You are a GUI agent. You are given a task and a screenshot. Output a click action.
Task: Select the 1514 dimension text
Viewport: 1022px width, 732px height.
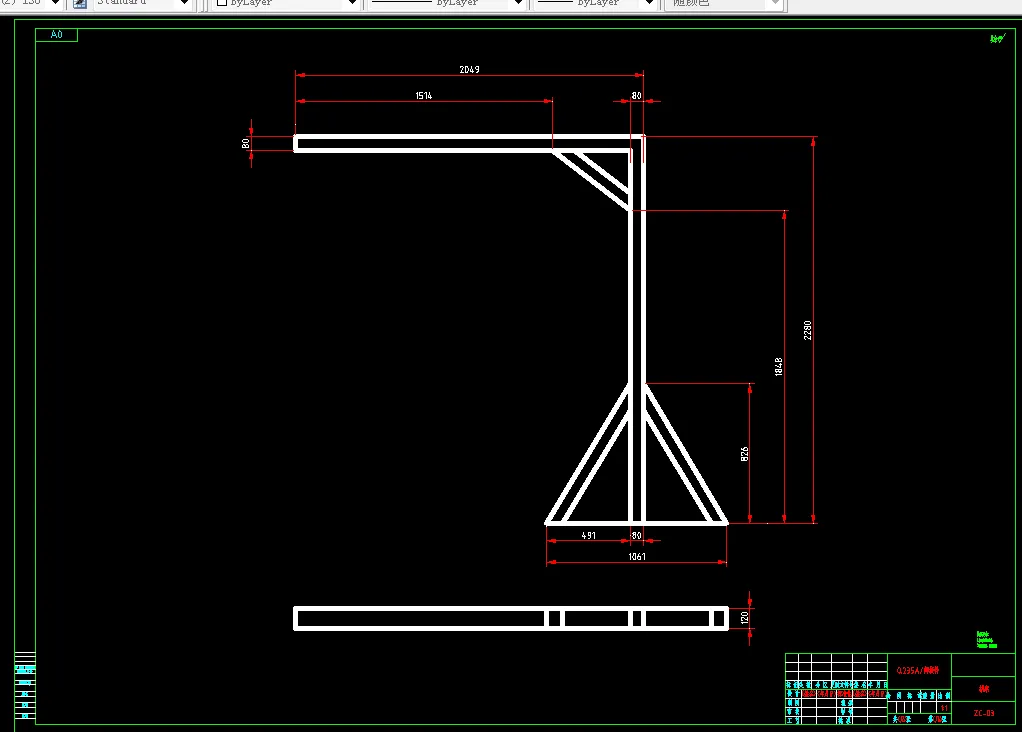(x=424, y=95)
